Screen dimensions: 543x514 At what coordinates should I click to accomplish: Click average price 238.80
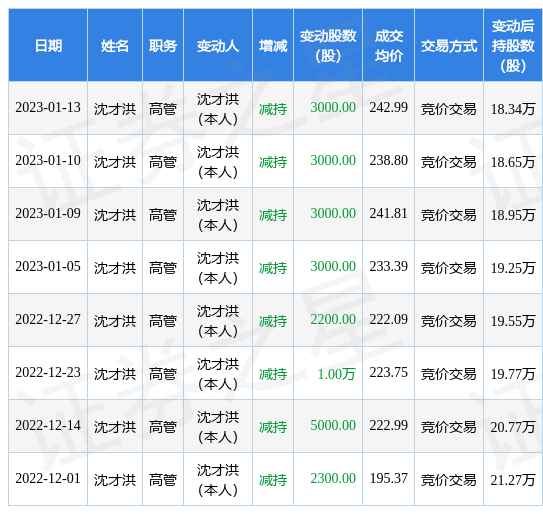point(388,160)
